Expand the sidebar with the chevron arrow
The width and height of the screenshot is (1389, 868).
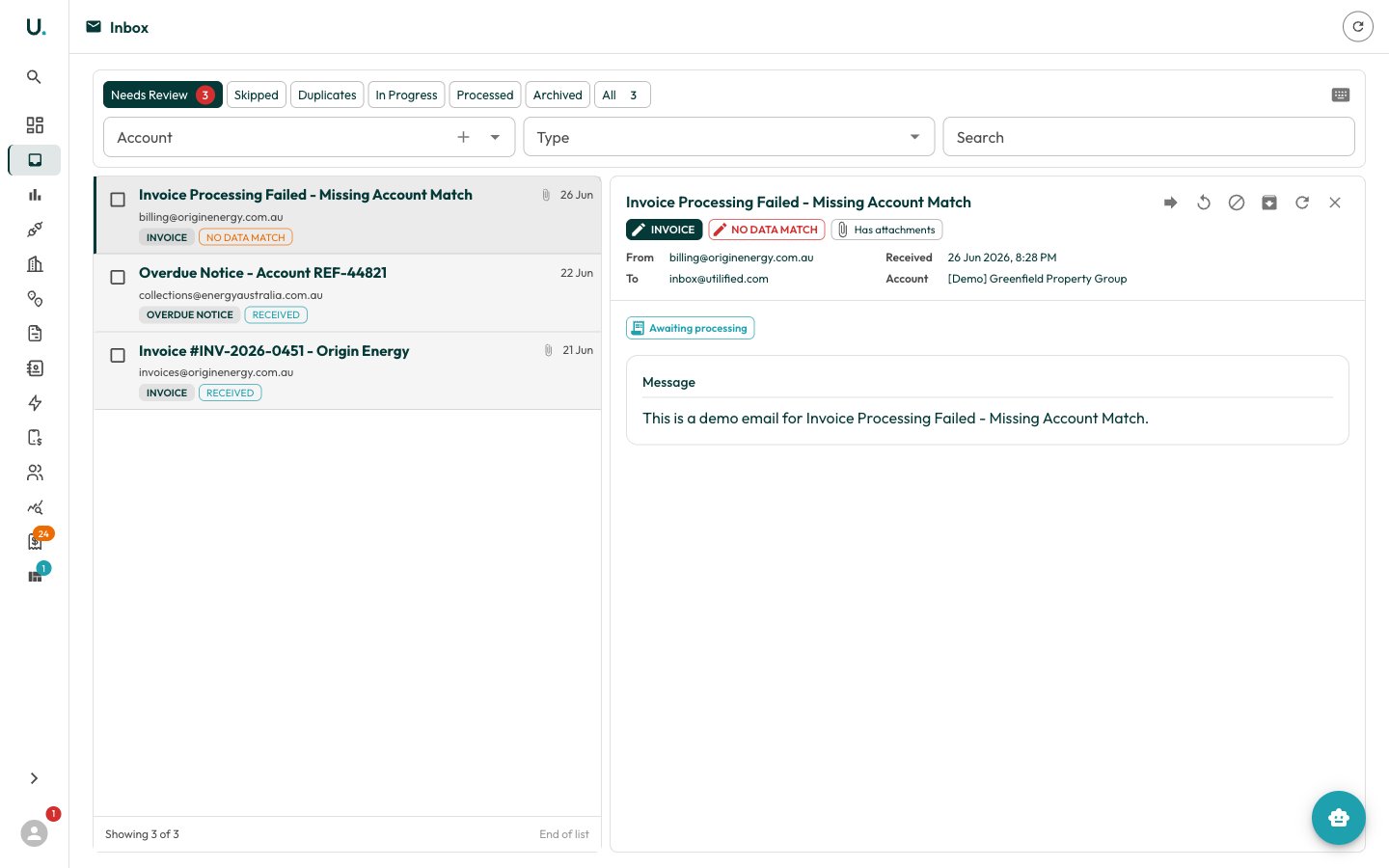[34, 778]
